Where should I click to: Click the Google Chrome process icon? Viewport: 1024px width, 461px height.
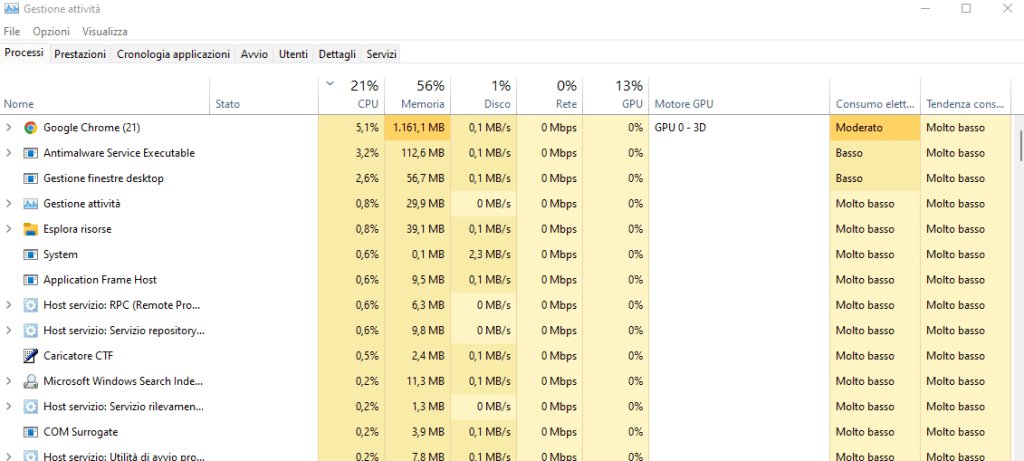(30, 128)
